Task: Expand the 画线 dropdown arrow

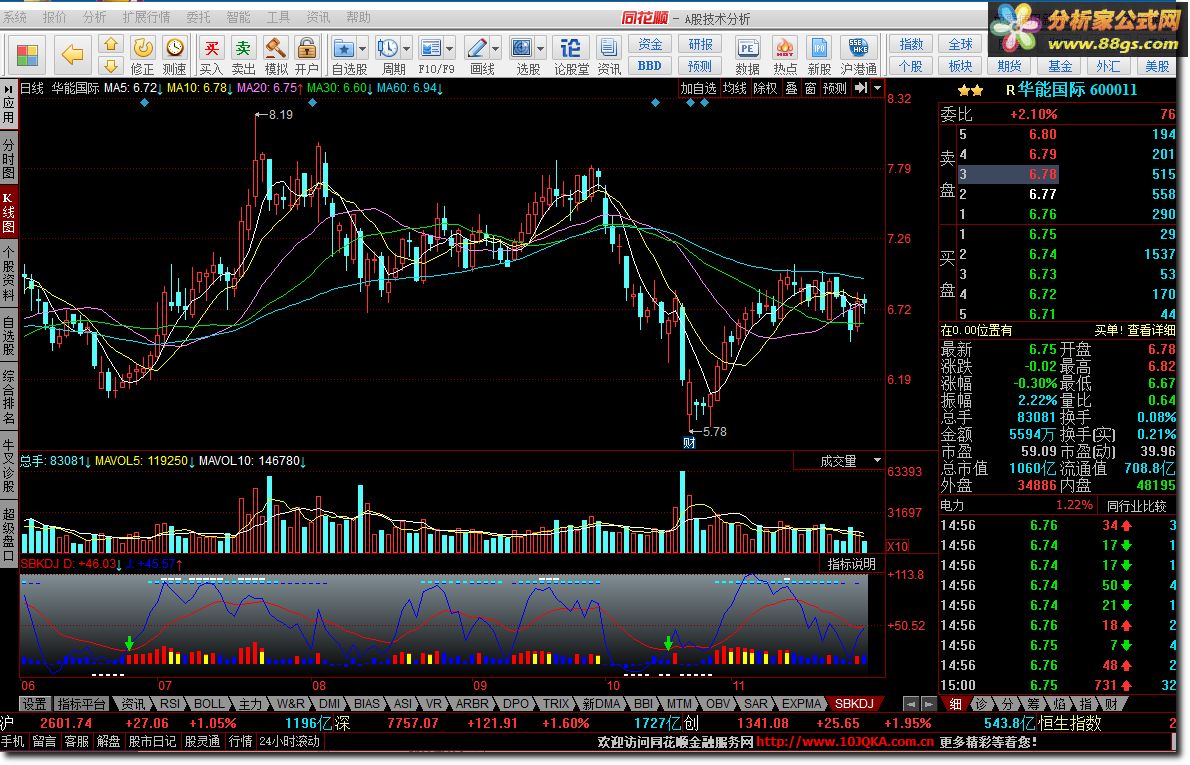Action: click(496, 49)
